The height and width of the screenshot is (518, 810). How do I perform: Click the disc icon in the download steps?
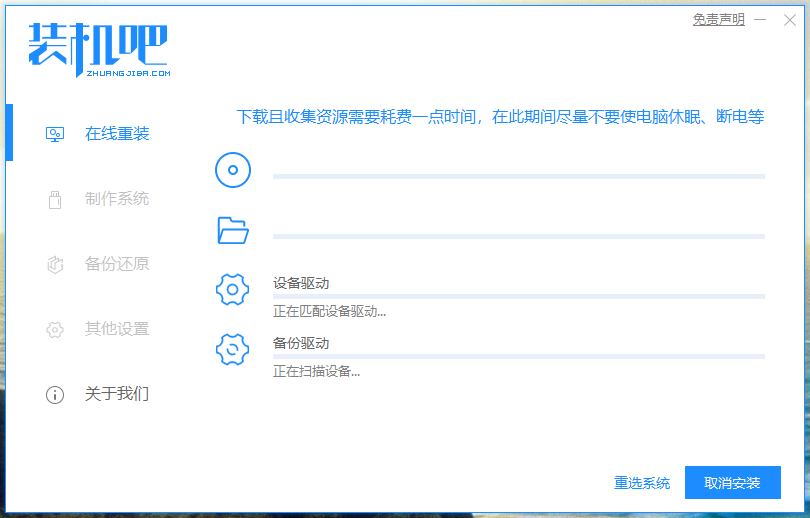(x=232, y=170)
